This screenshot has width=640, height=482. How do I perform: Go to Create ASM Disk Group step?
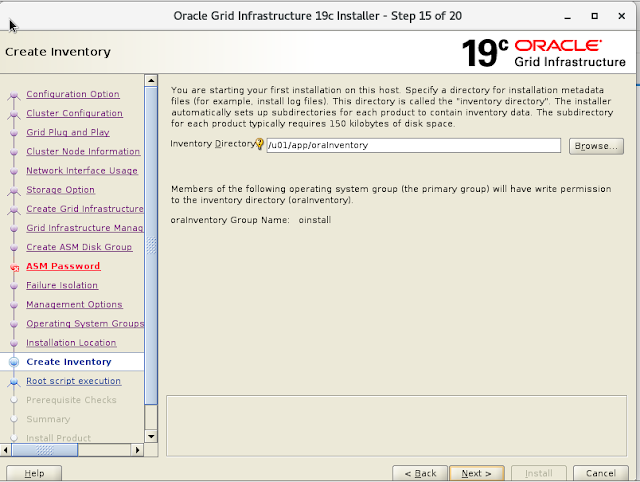pos(79,247)
